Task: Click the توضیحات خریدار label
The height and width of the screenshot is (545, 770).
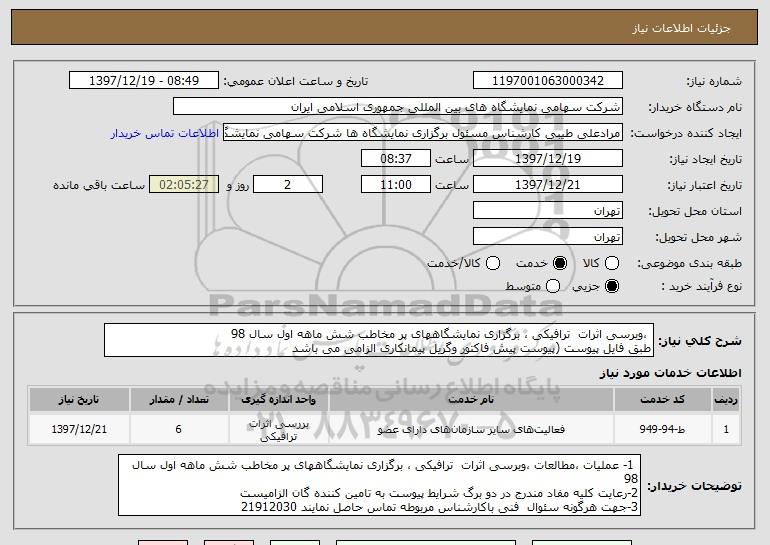Action: tap(694, 486)
